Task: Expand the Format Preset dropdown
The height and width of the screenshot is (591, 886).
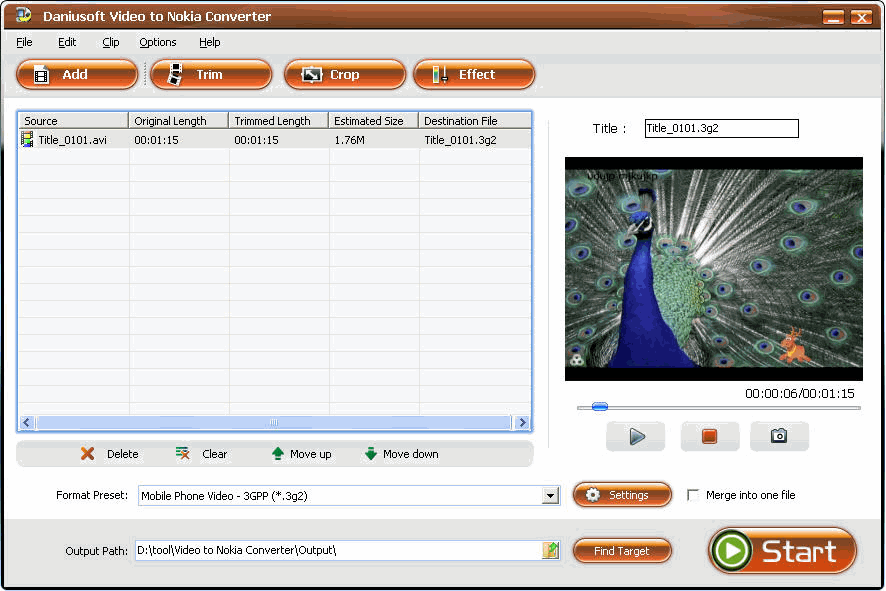Action: [550, 496]
